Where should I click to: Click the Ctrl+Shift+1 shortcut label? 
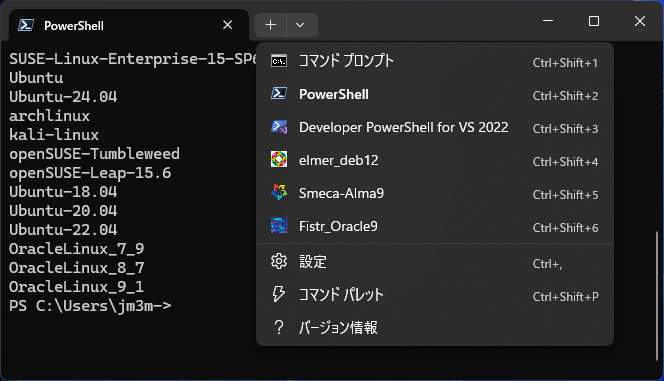pyautogui.click(x=565, y=63)
